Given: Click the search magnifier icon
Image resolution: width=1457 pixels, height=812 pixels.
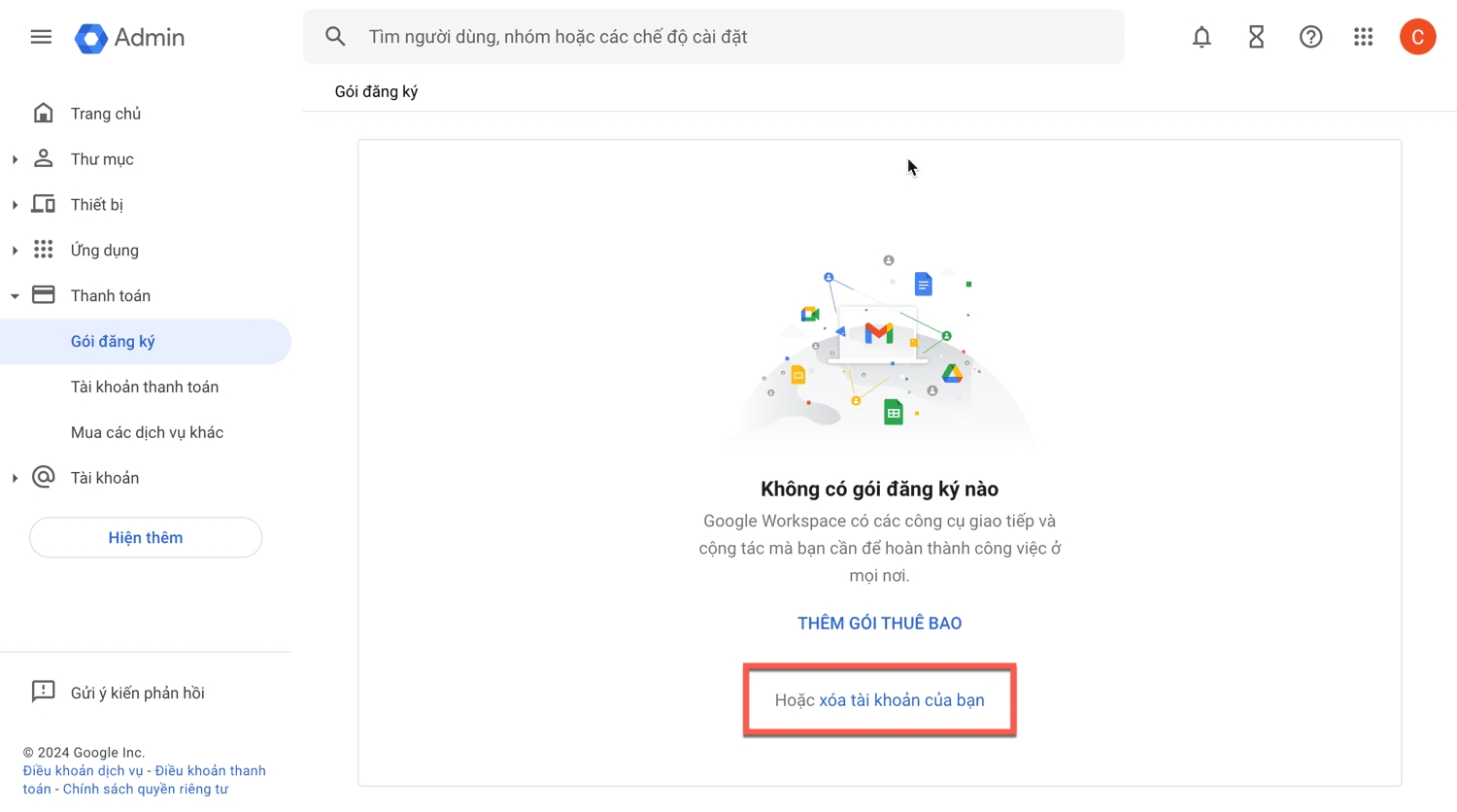Looking at the screenshot, I should point(335,37).
